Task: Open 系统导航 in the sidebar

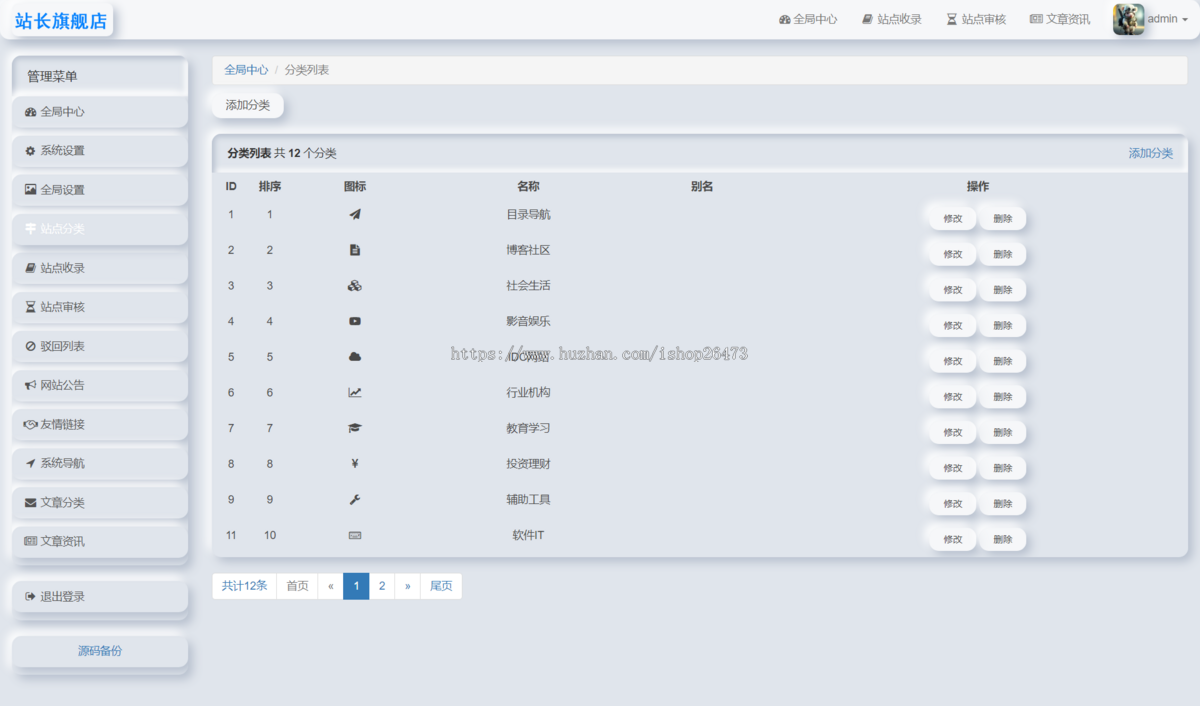Action: pos(100,463)
